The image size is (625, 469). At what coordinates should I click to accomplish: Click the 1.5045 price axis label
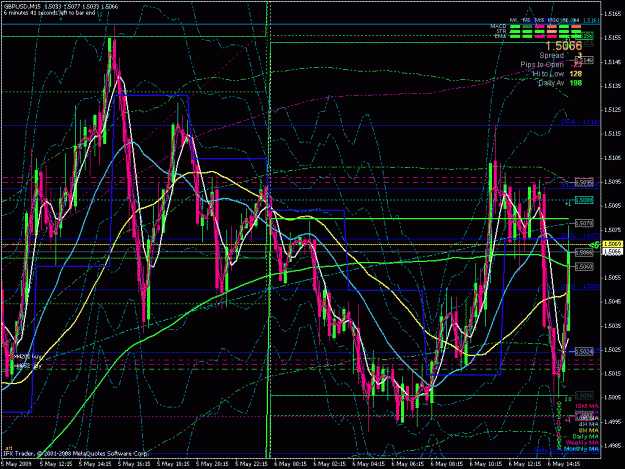pos(613,302)
